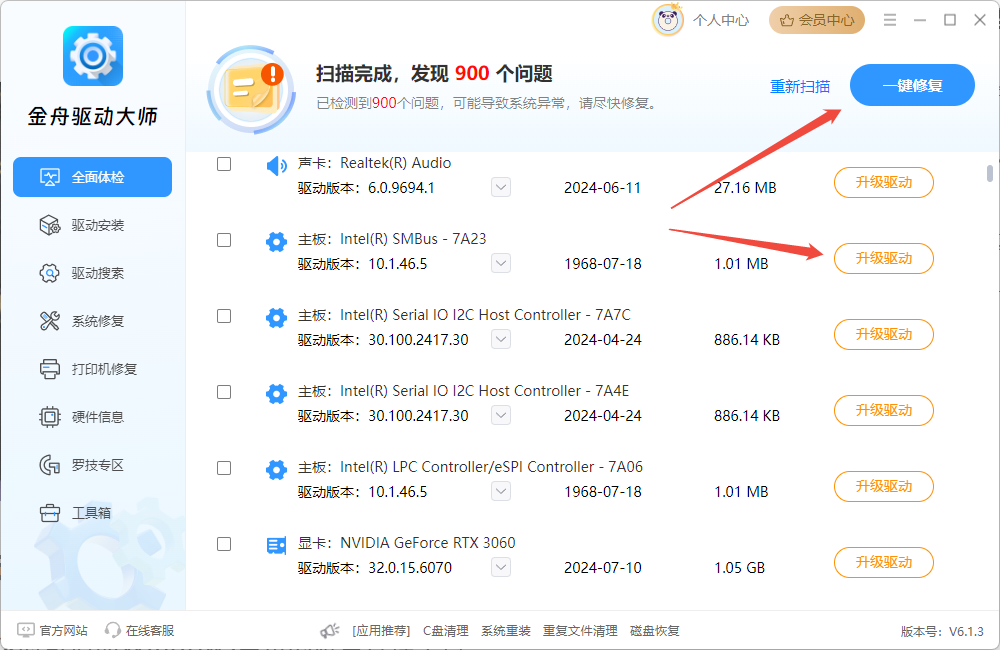Open the 驱动安装 section

[92, 225]
